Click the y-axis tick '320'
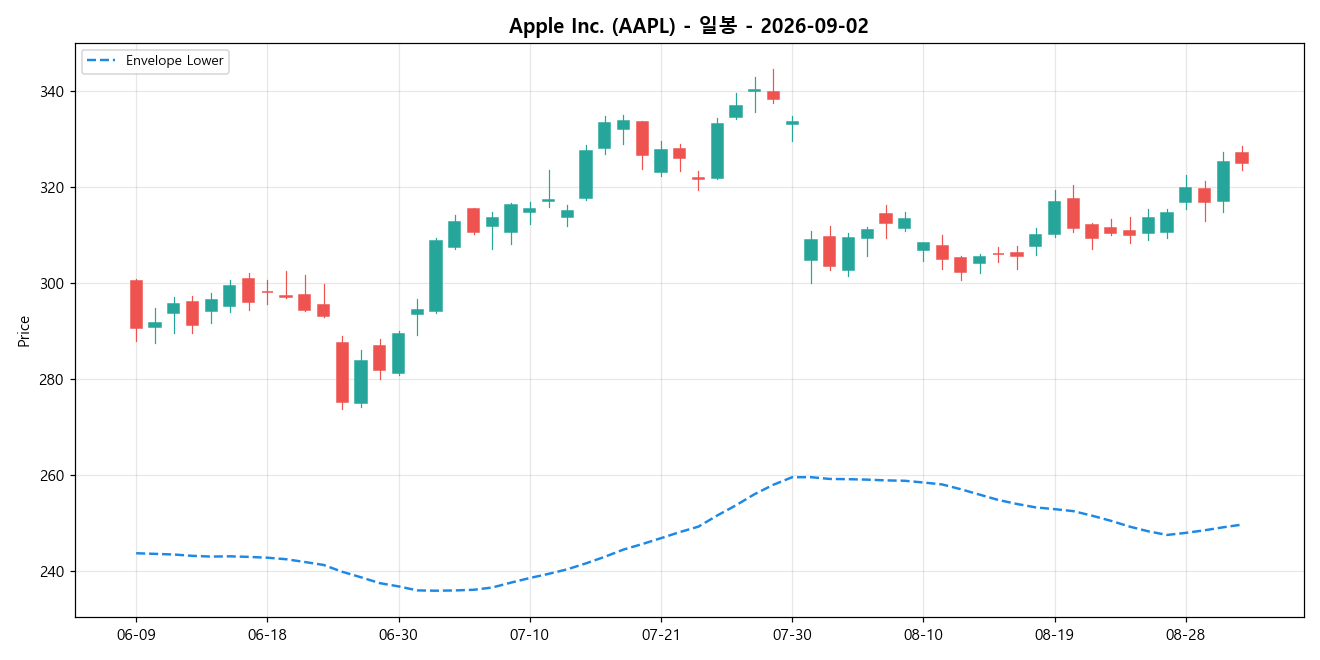The height and width of the screenshot is (660, 1320). click(x=52, y=188)
